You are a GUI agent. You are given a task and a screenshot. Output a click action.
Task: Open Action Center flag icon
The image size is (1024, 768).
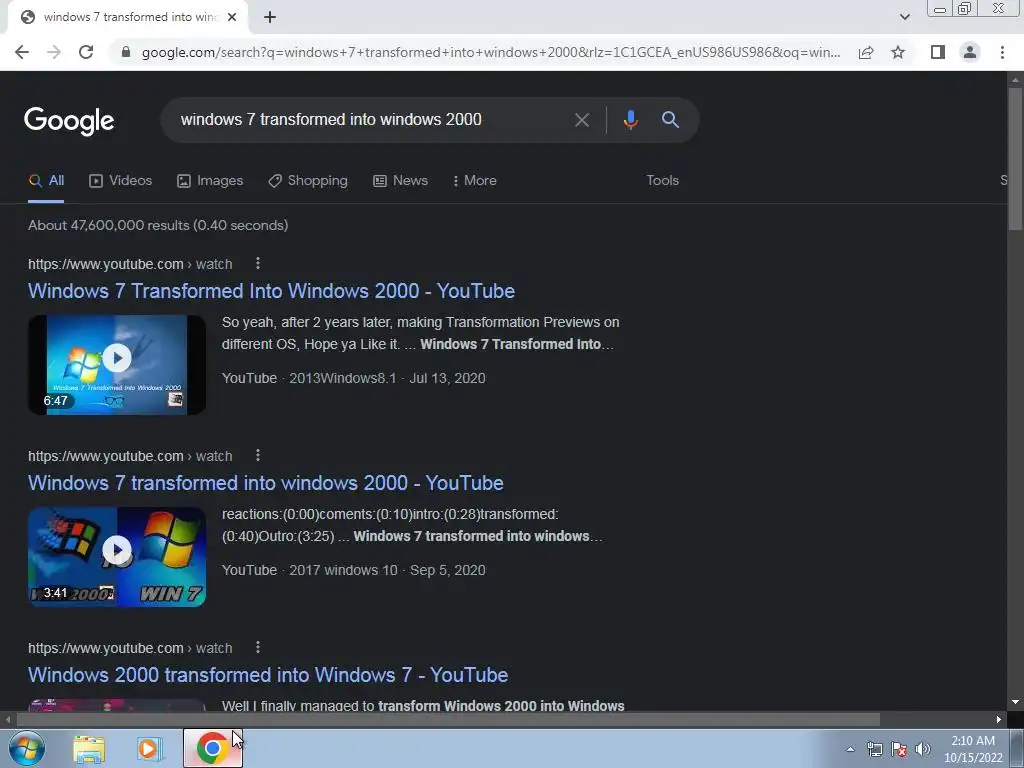coord(899,750)
